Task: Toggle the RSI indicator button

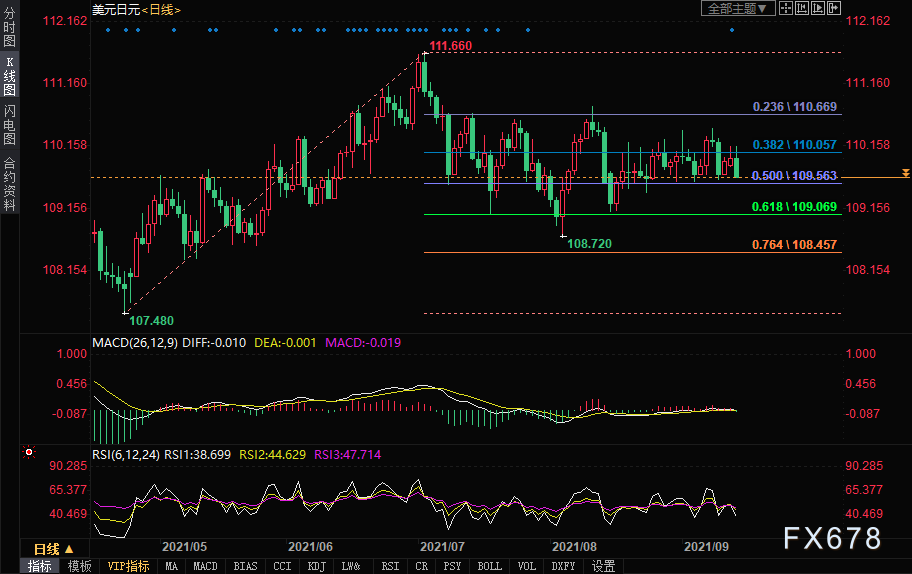Action: pyautogui.click(x=389, y=566)
